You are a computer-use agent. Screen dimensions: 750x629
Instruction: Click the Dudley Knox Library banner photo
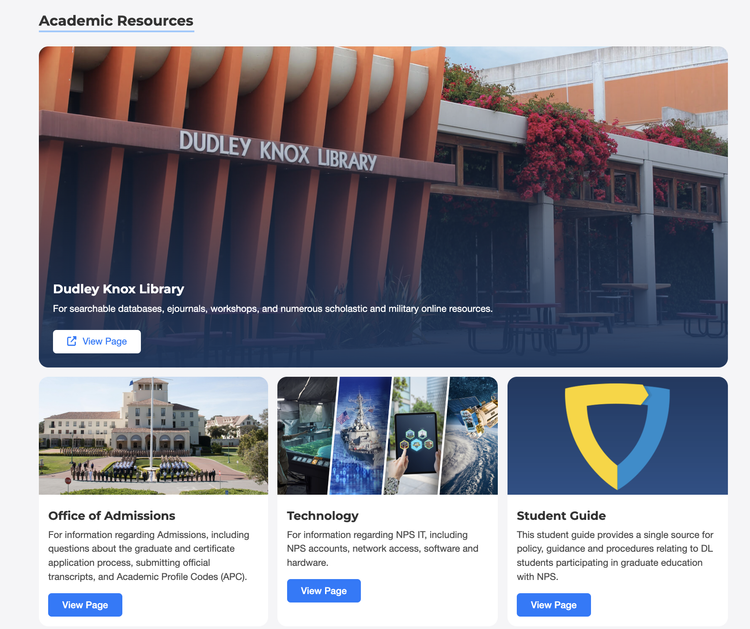coord(383,207)
